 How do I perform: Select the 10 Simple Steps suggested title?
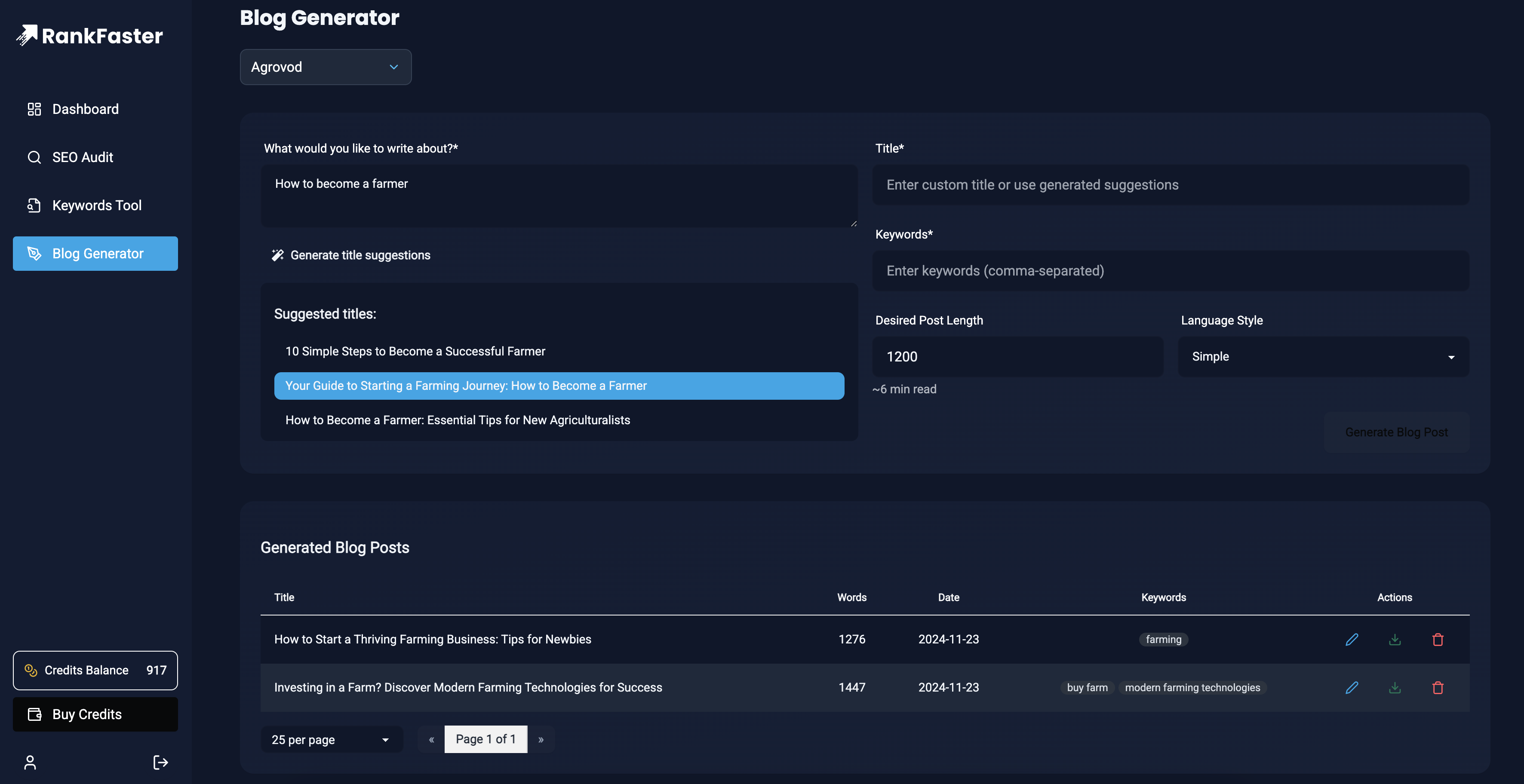[415, 351]
